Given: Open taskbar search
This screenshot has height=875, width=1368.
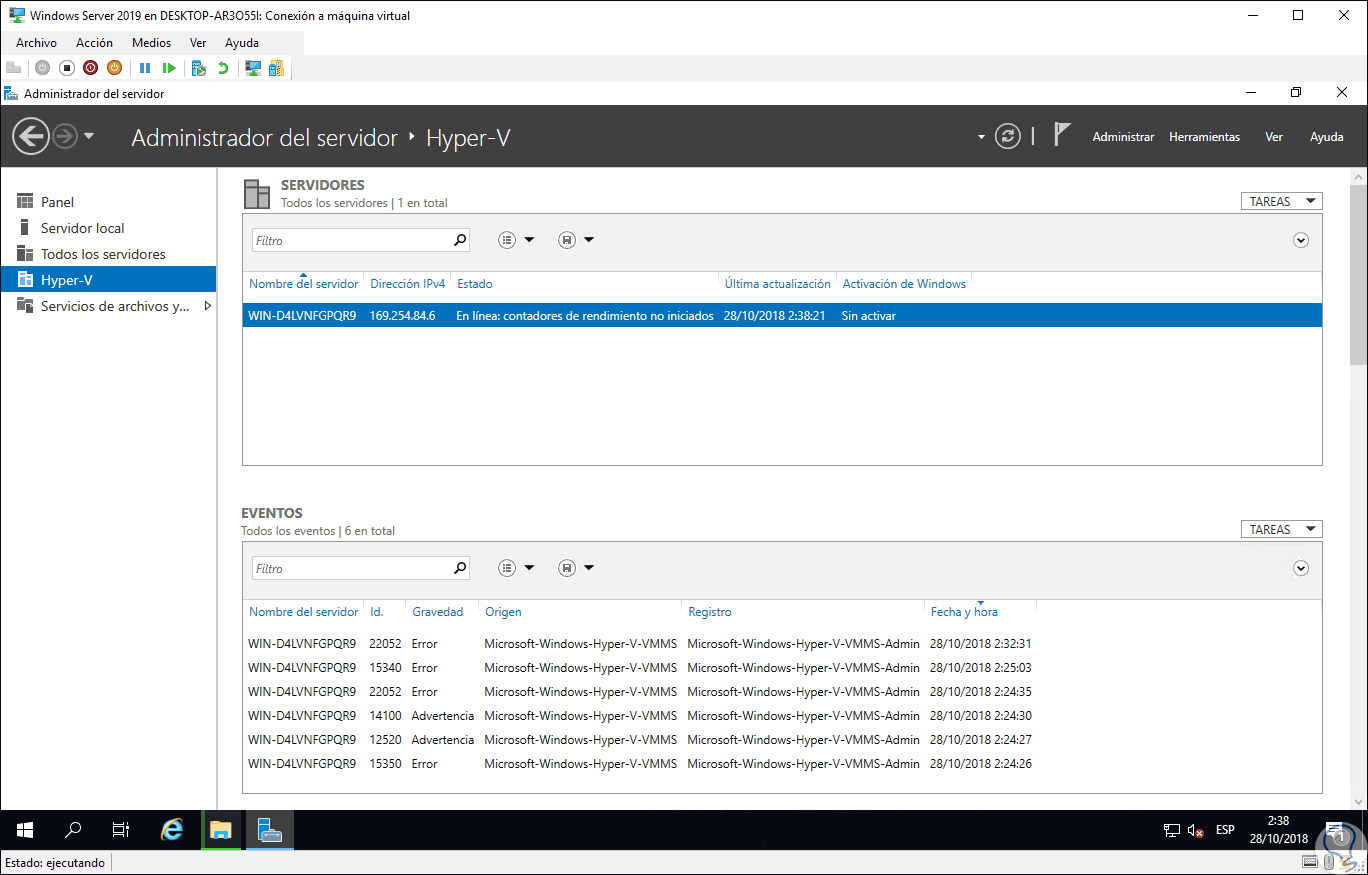Looking at the screenshot, I should 73,830.
